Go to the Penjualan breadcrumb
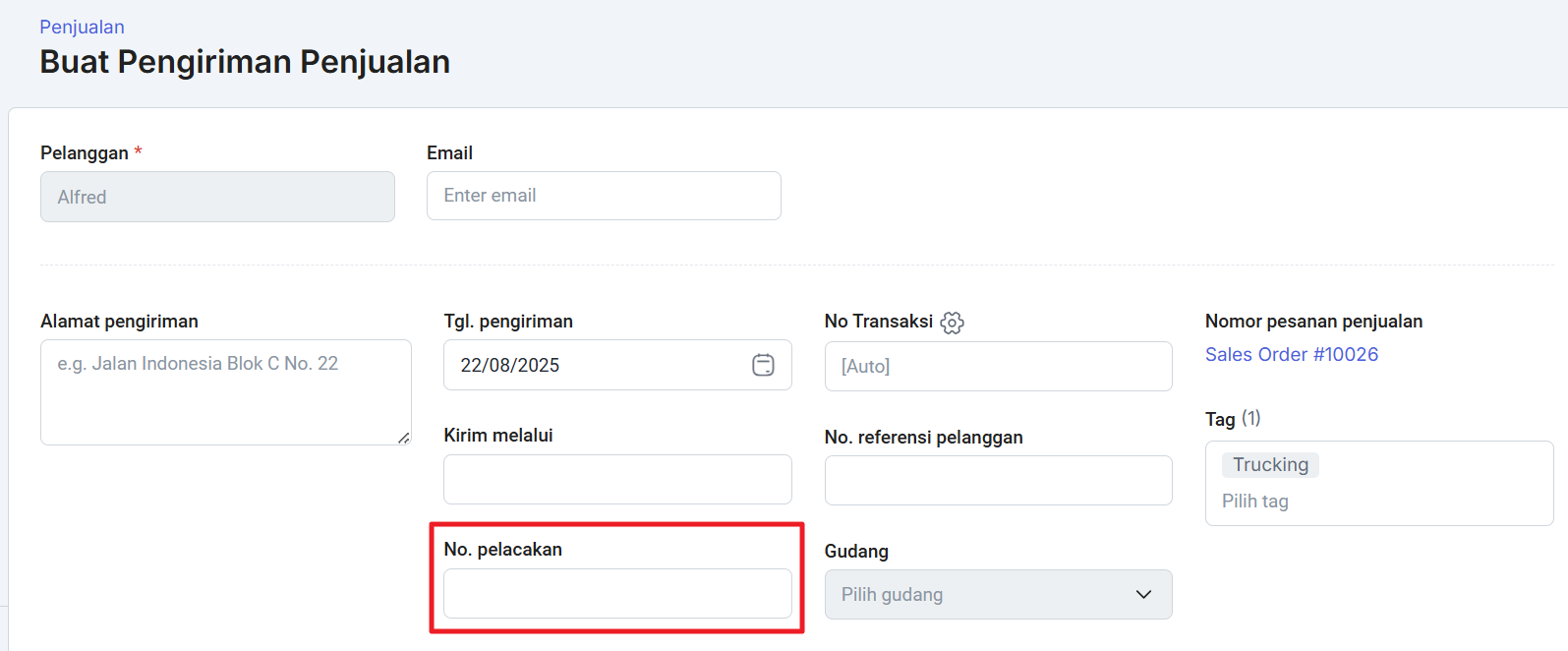This screenshot has height=651, width=1568. click(x=82, y=27)
